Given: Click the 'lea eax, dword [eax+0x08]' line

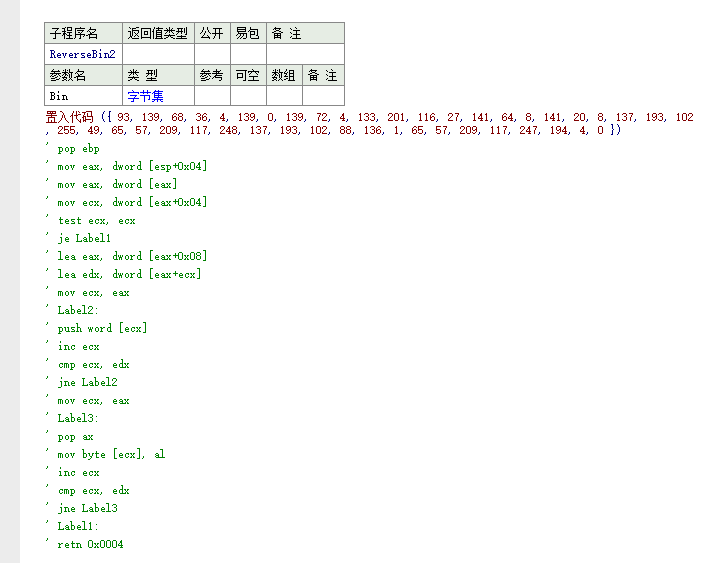Looking at the screenshot, I should click(x=132, y=256).
